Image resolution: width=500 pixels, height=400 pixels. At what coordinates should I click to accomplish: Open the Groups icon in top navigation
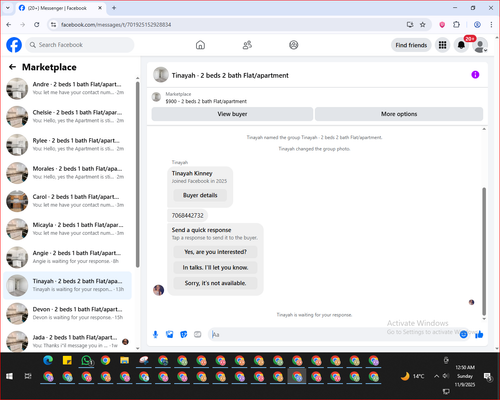(x=294, y=45)
